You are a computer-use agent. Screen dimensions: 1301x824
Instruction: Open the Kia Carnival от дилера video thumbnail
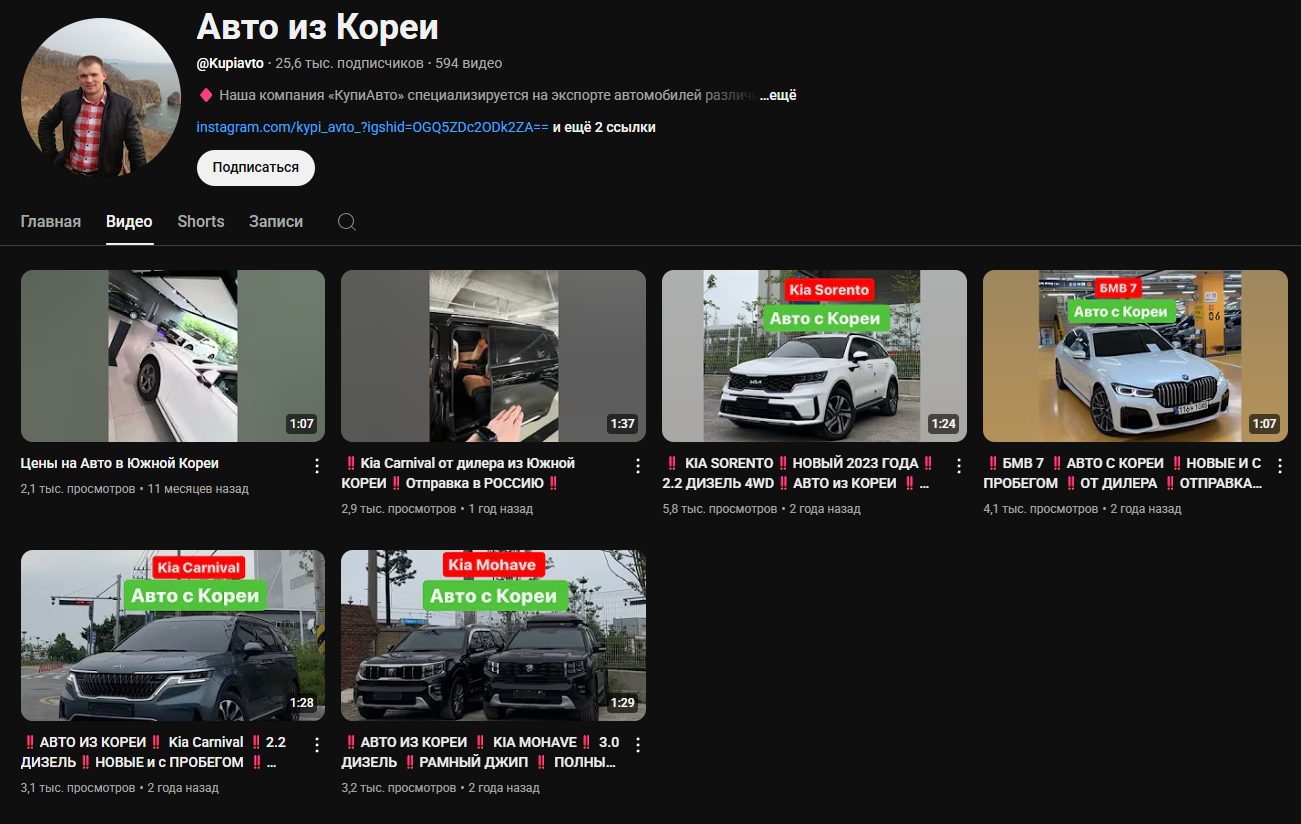(493, 356)
